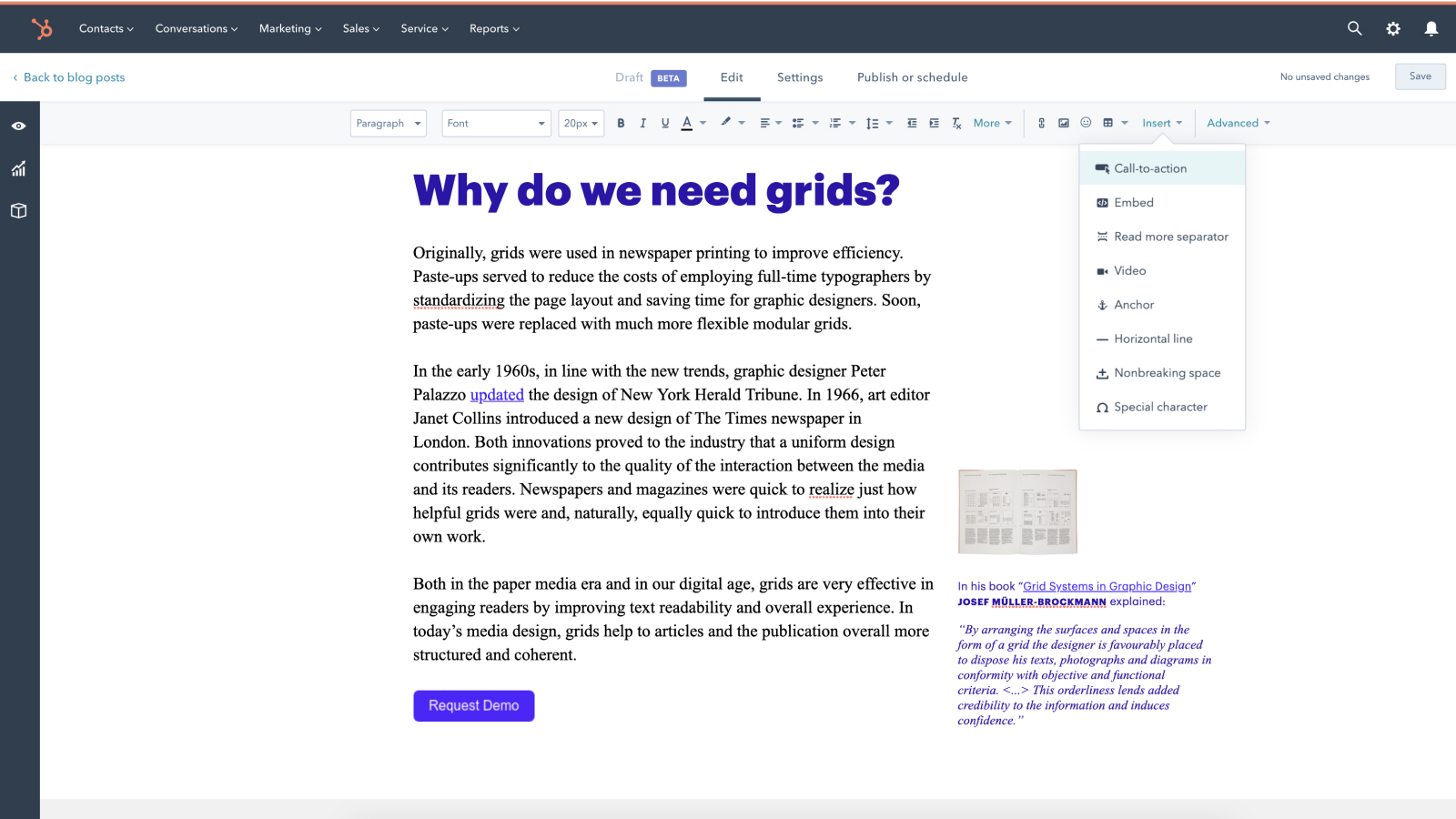Expand the Font family dropdown
The image size is (1456, 819).
coord(496,124)
